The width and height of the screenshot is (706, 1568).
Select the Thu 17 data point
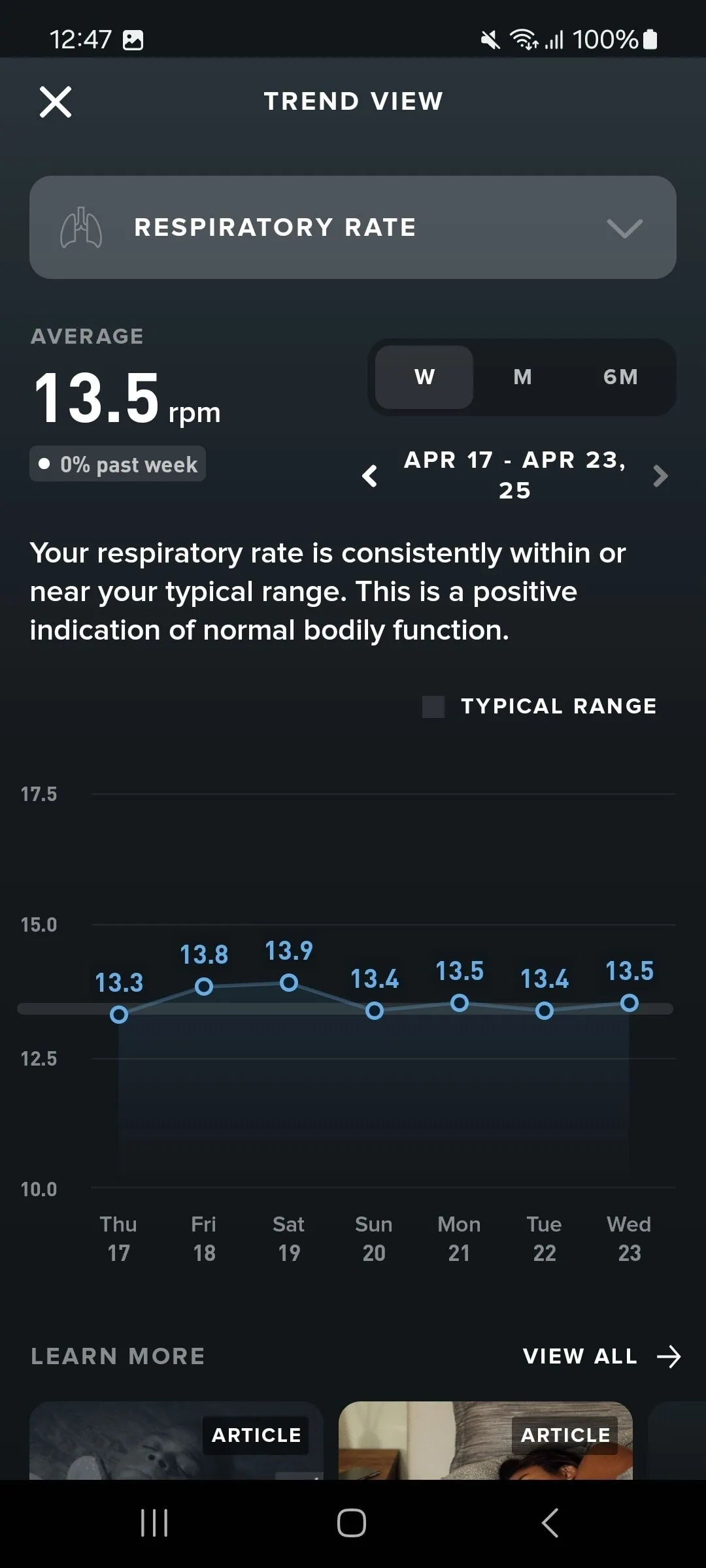119,1015
